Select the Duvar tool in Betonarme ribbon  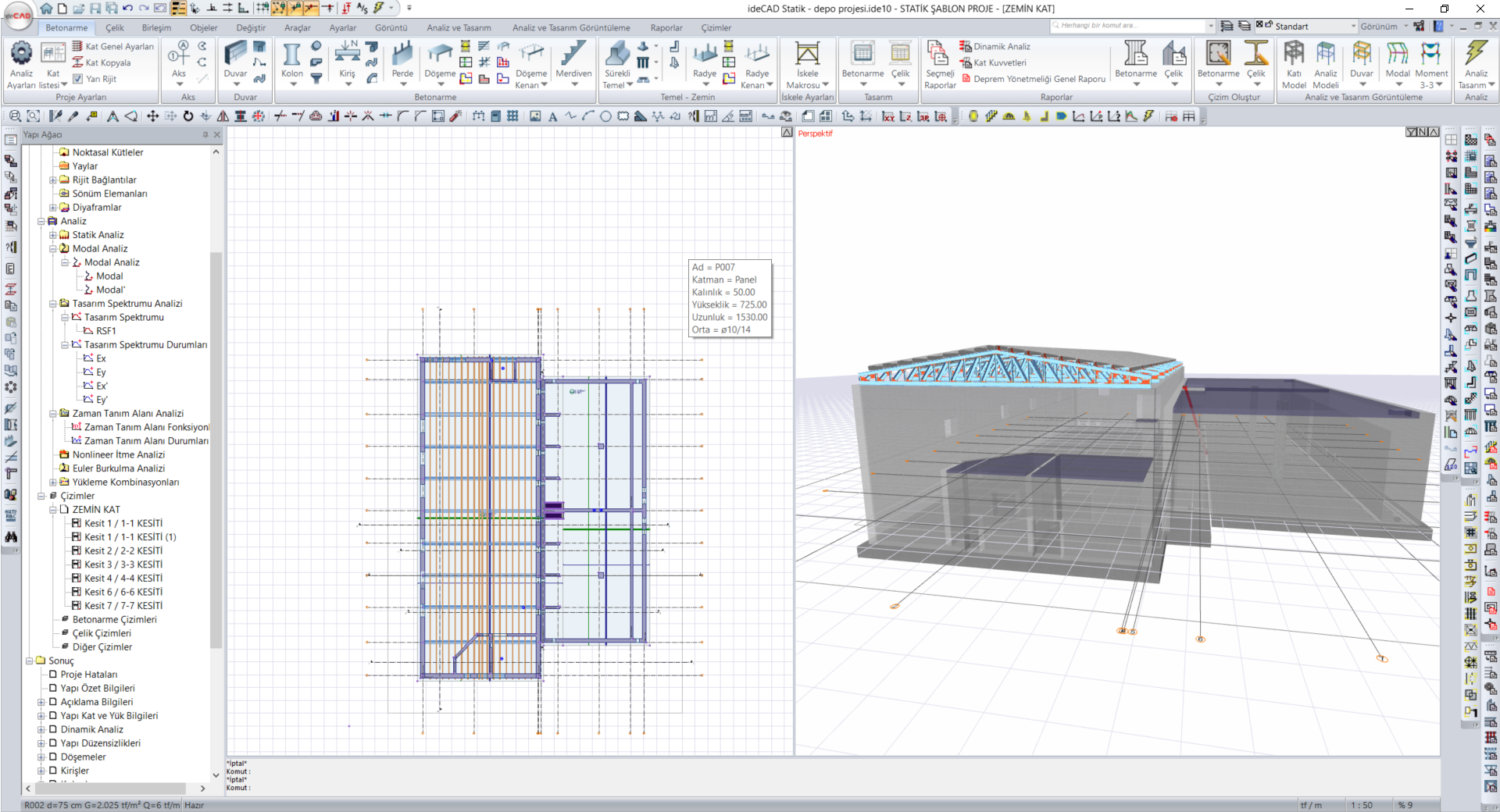(235, 61)
